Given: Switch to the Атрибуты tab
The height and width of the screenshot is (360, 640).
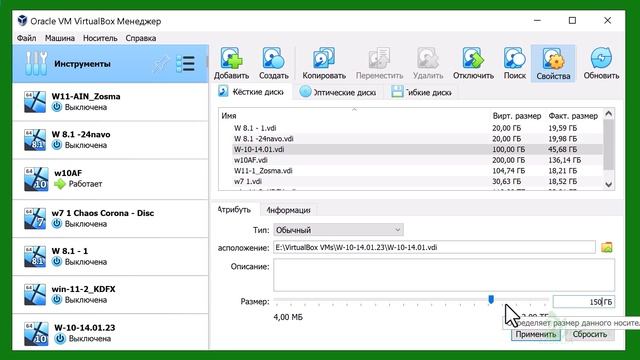Looking at the screenshot, I should (x=234, y=209).
